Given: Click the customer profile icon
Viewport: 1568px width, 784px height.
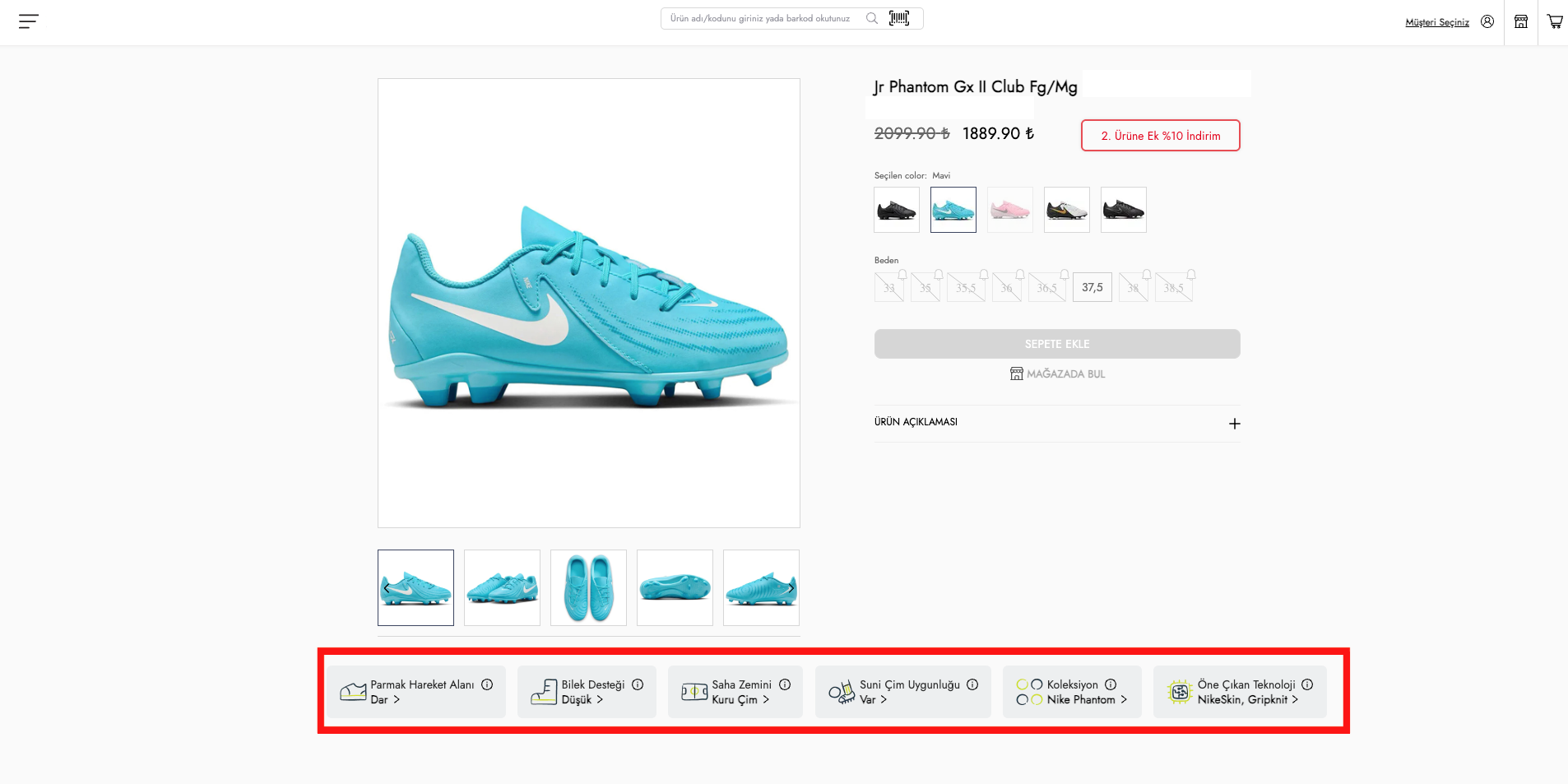Looking at the screenshot, I should click(x=1487, y=21).
